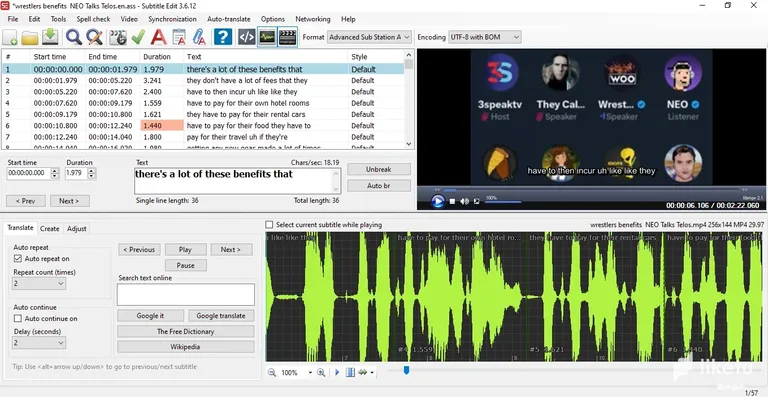This screenshot has height=397, width=768.
Task: Toggle the waveform display icon
Action: (x=267, y=37)
